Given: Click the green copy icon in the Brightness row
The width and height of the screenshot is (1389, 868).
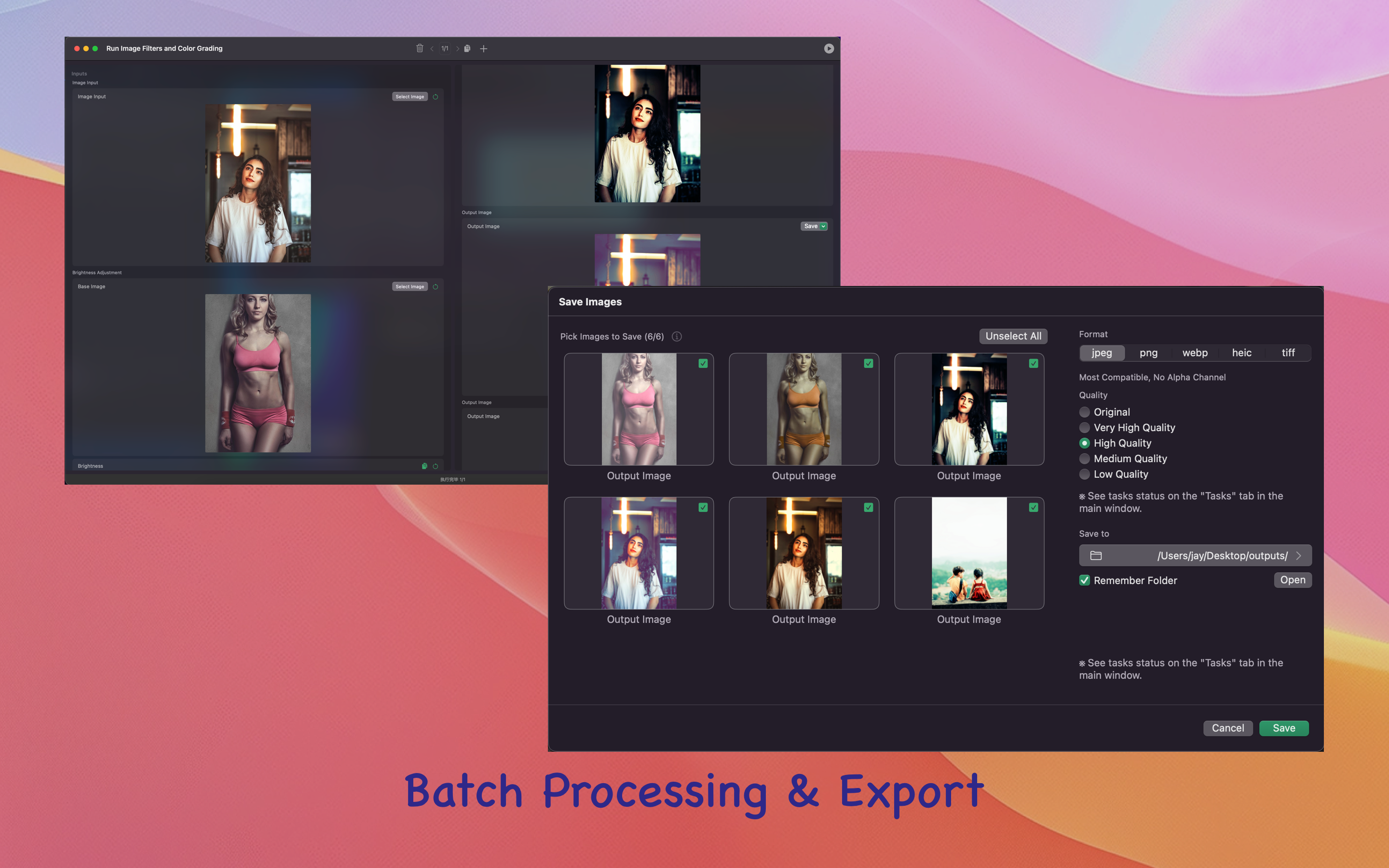Looking at the screenshot, I should (425, 466).
